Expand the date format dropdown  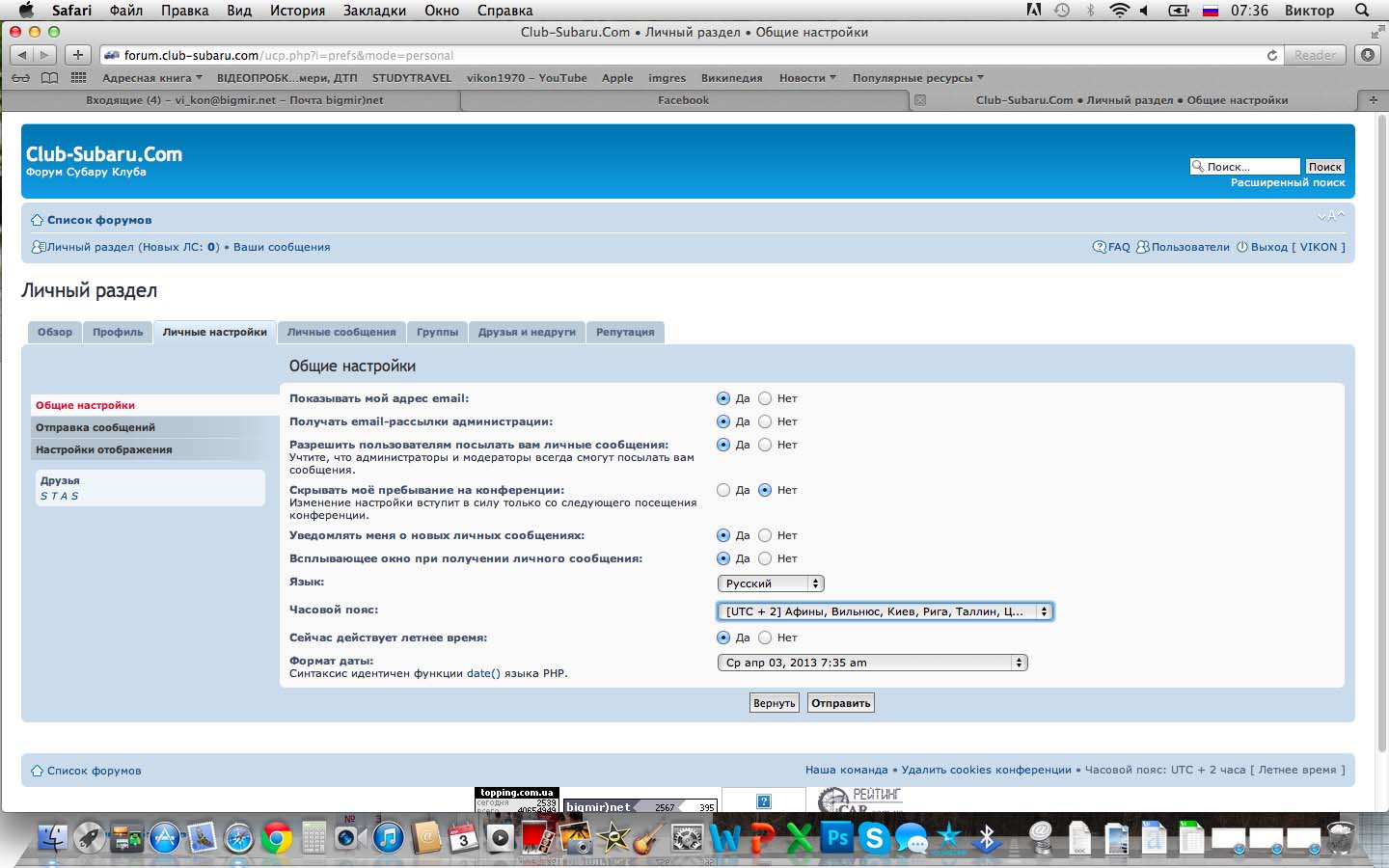(872, 663)
